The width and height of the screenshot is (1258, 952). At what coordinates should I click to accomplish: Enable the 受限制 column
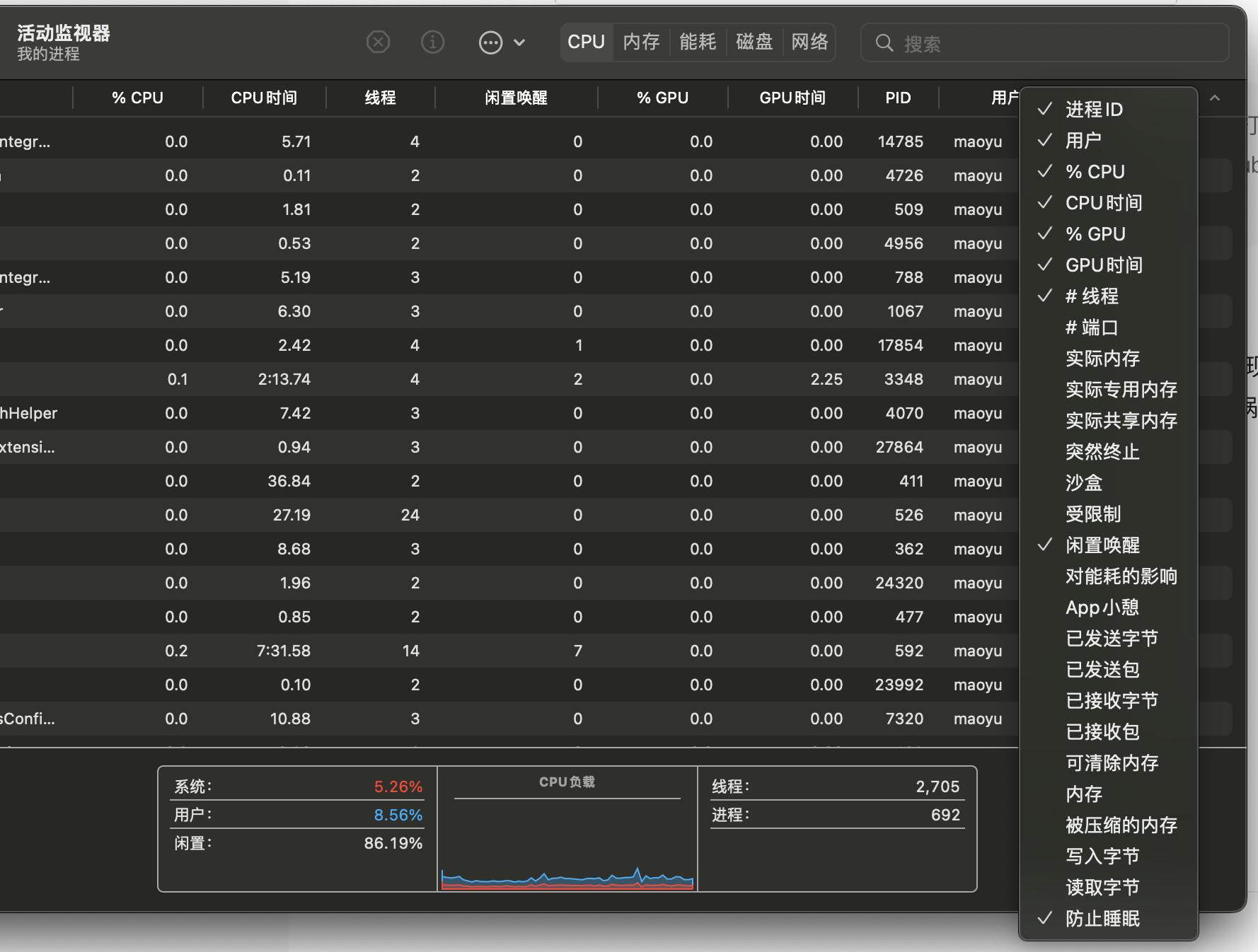[x=1094, y=514]
